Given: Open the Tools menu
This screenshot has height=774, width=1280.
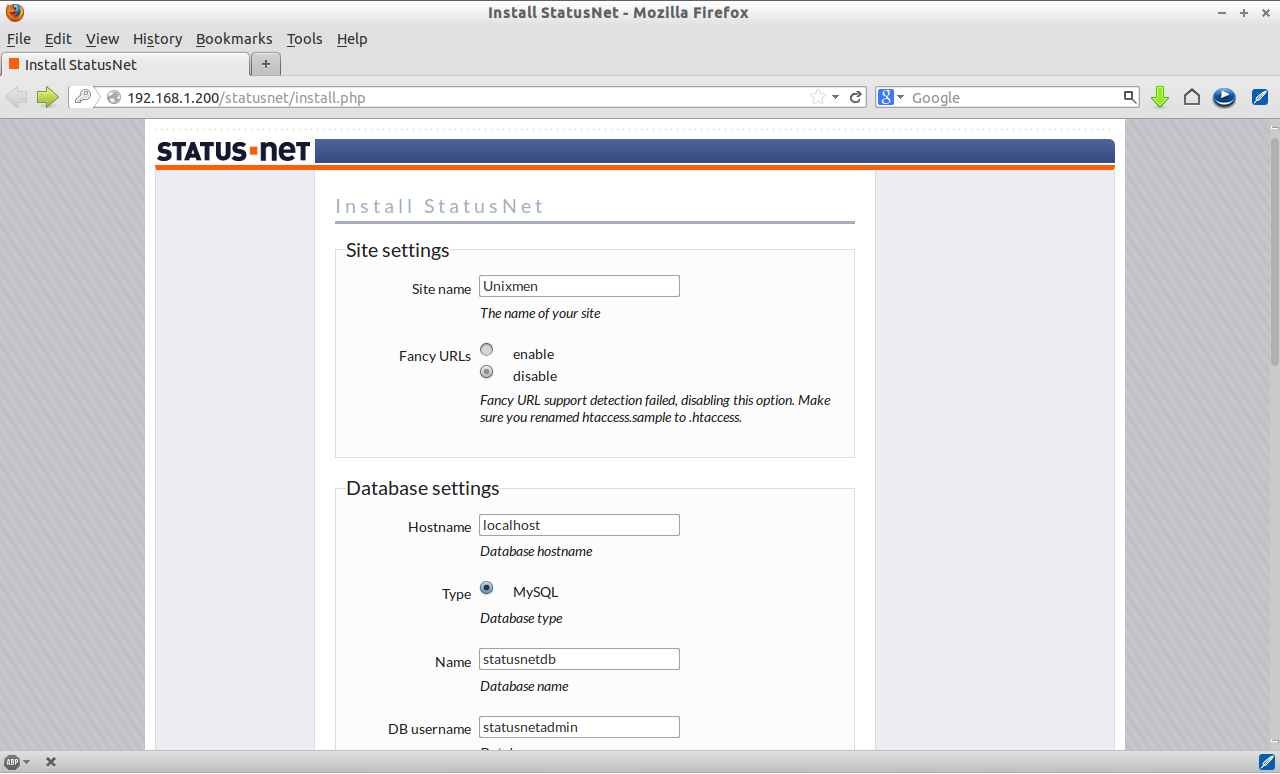Looking at the screenshot, I should click(x=304, y=39).
